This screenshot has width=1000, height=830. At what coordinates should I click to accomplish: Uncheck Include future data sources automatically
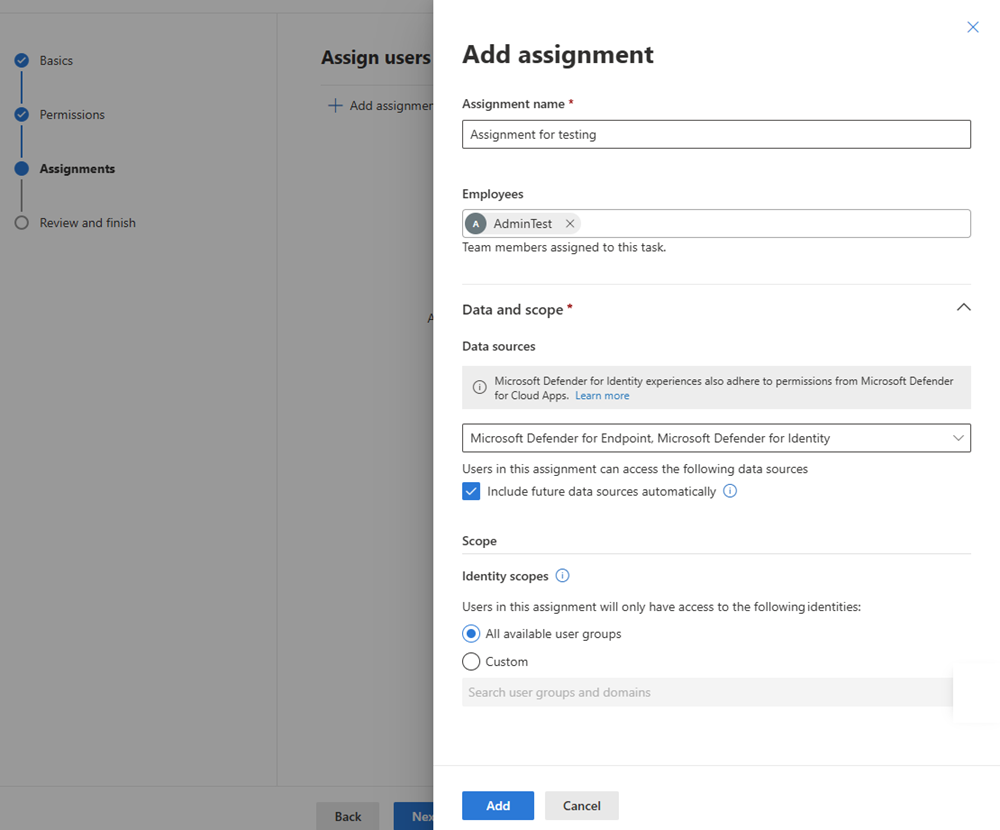(x=471, y=491)
